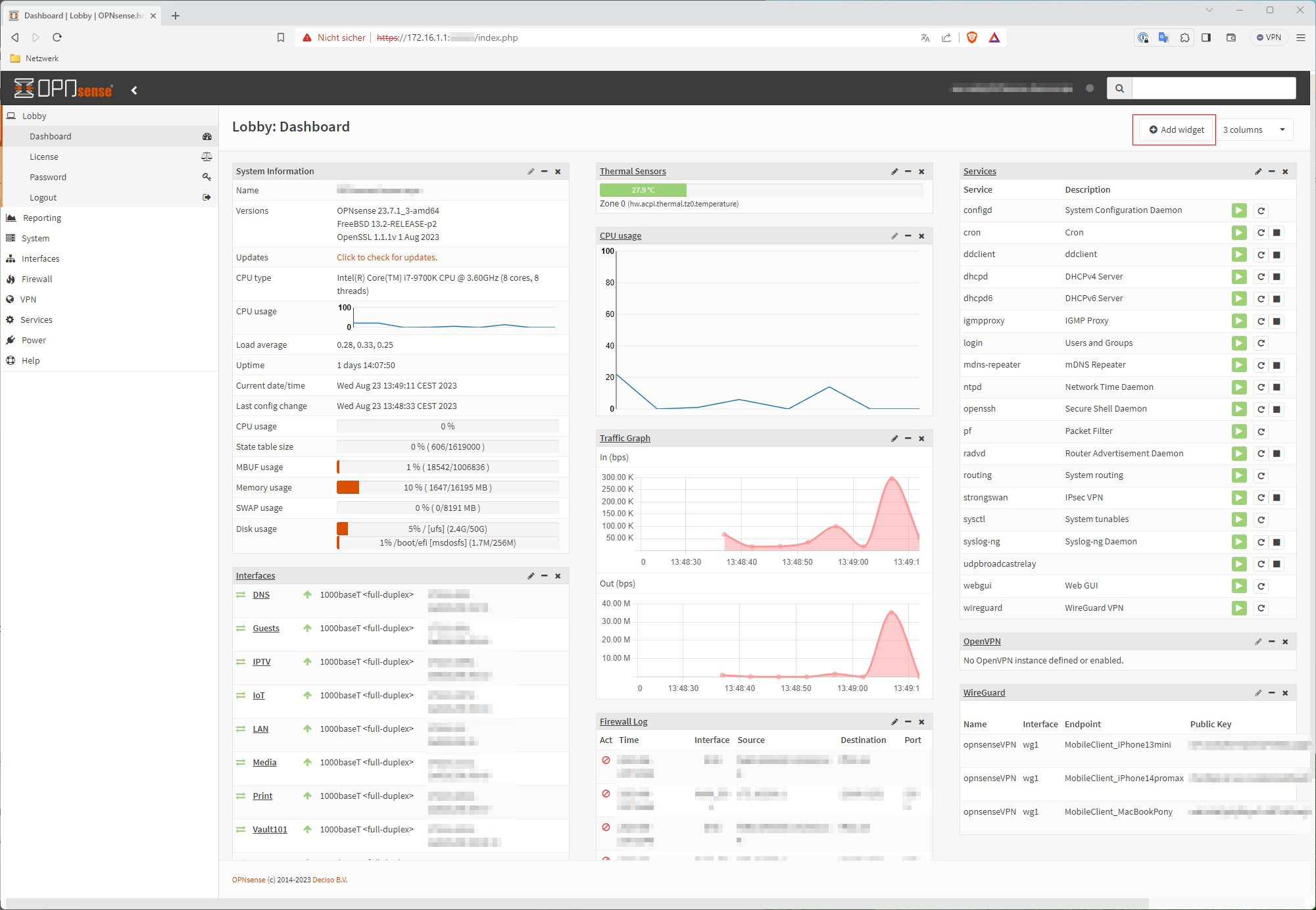Close the Traffic Graph widget

(921, 439)
